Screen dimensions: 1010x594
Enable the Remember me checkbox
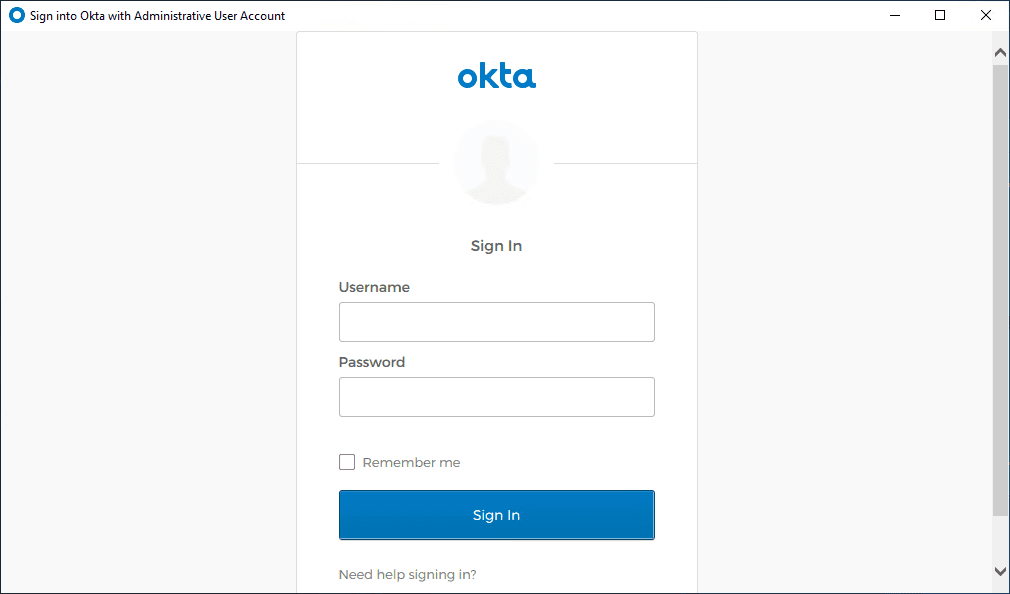tap(347, 462)
